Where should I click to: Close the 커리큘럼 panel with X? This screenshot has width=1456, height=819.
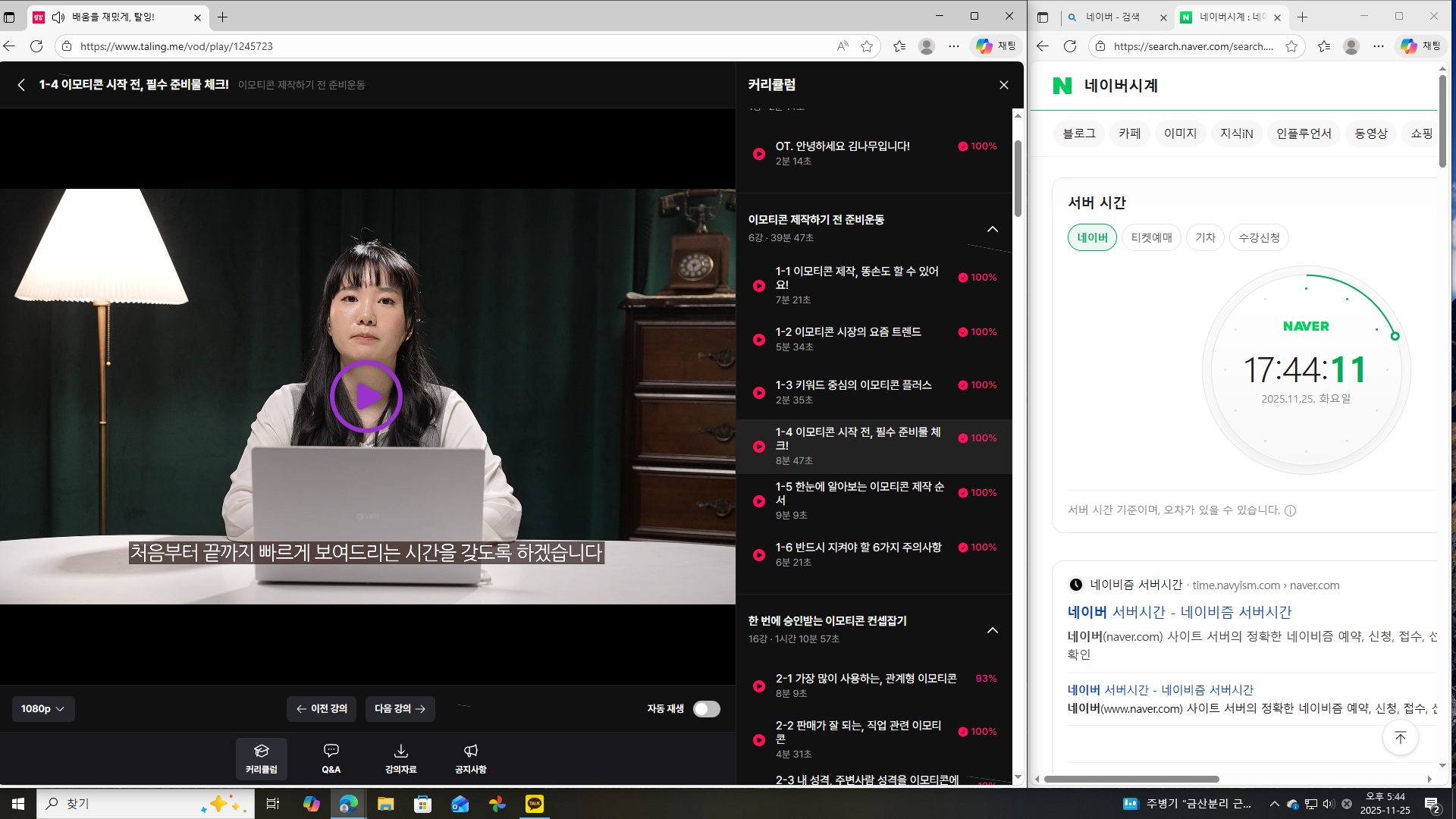(x=1003, y=85)
